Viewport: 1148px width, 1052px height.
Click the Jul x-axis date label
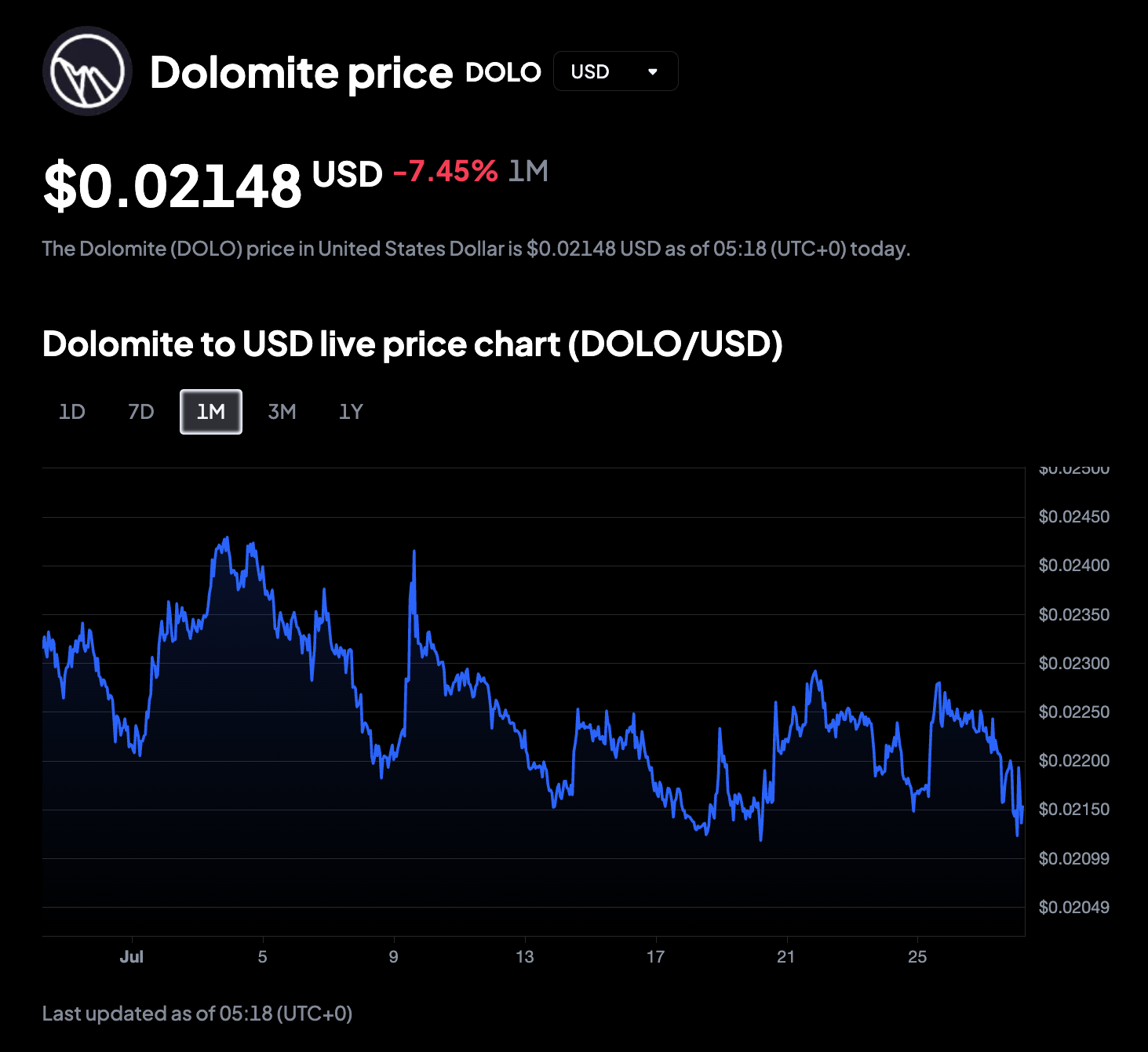point(132,957)
